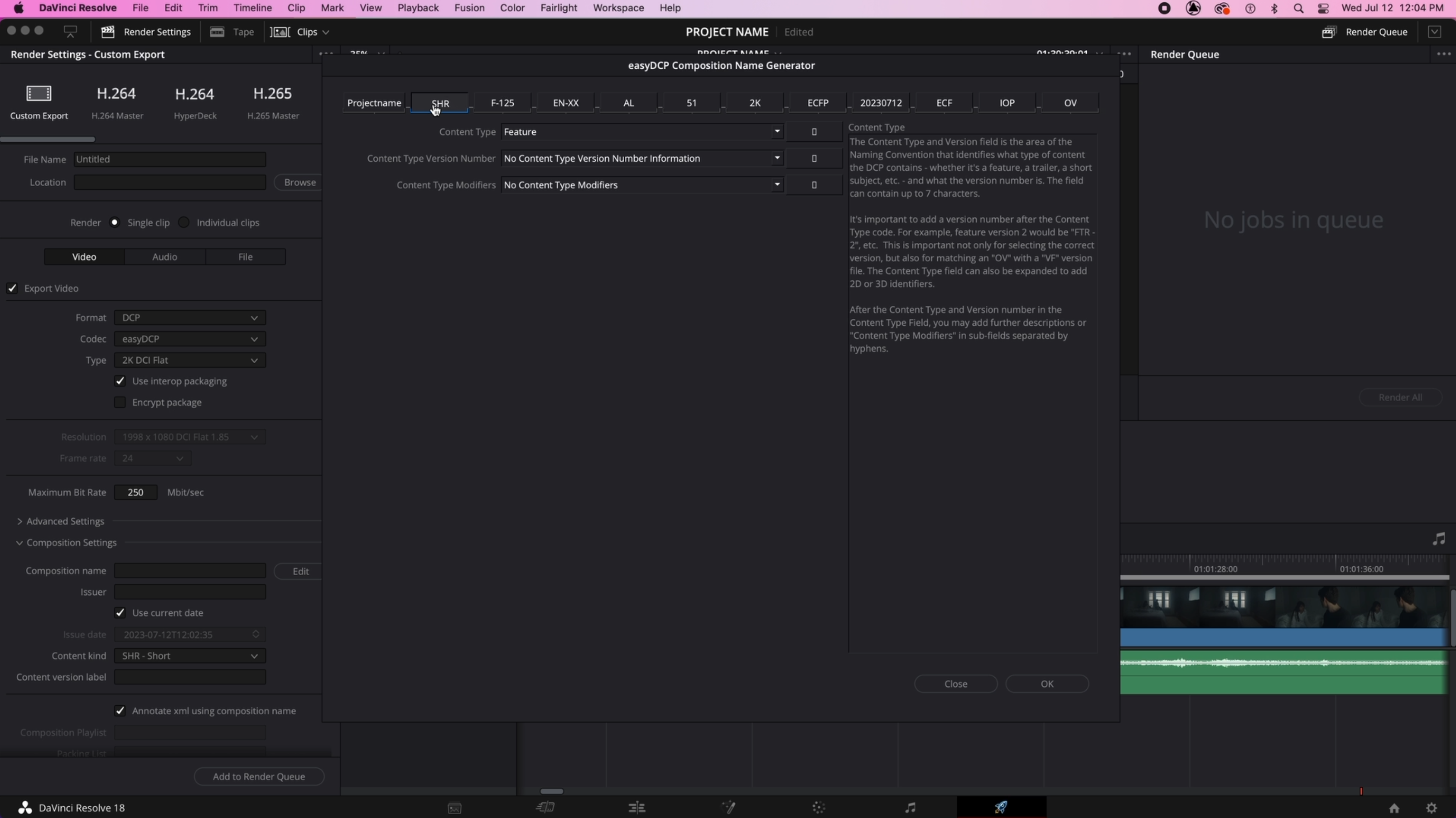Click the Home project manager icon
This screenshot has width=1456, height=818.
[1394, 808]
